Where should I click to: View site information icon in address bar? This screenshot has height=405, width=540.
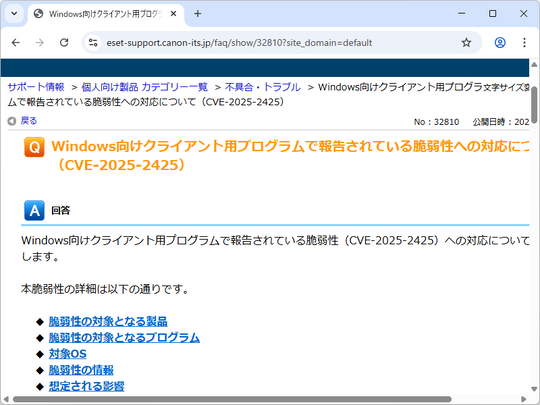point(93,43)
